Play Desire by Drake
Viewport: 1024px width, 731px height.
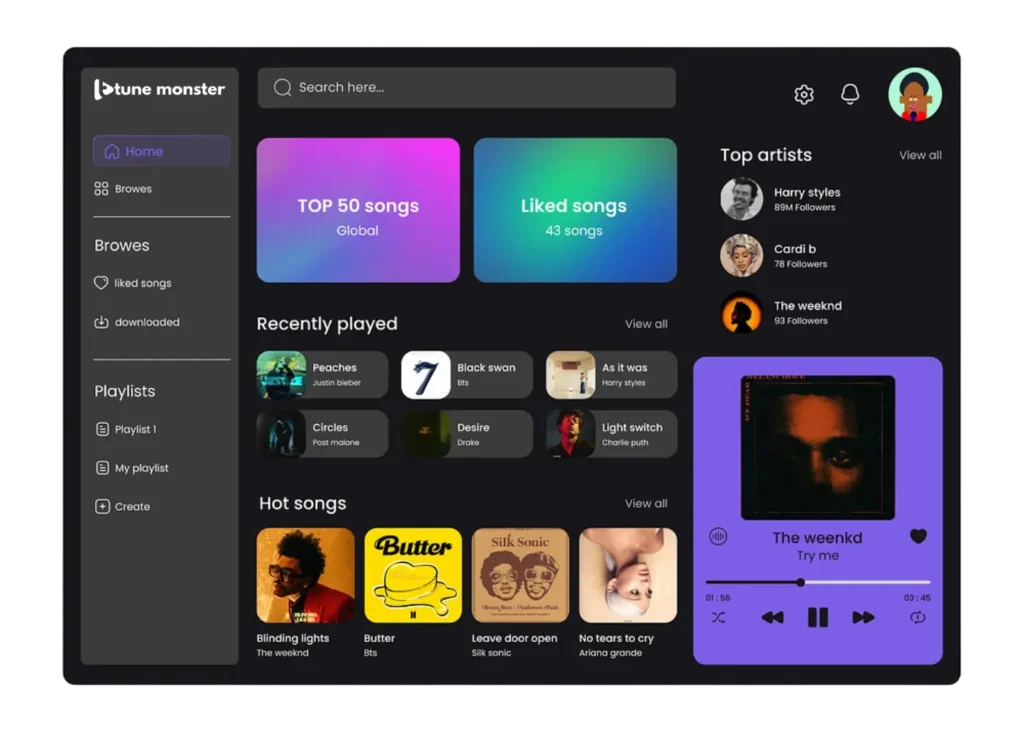[x=467, y=434]
